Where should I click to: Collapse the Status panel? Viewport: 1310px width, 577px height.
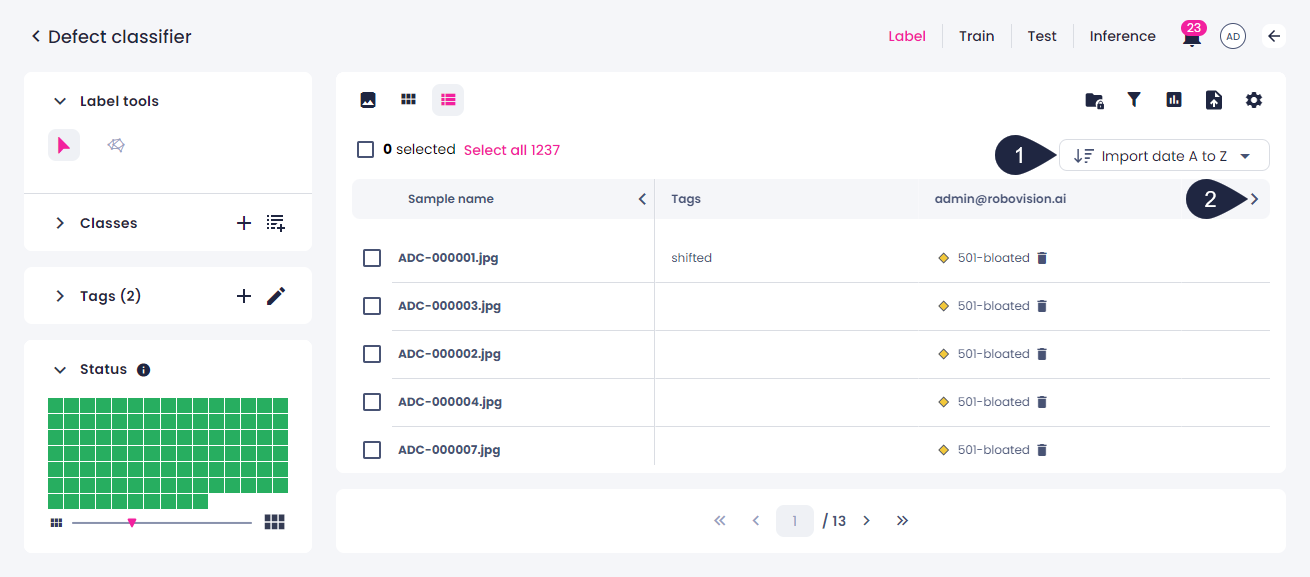click(60, 370)
